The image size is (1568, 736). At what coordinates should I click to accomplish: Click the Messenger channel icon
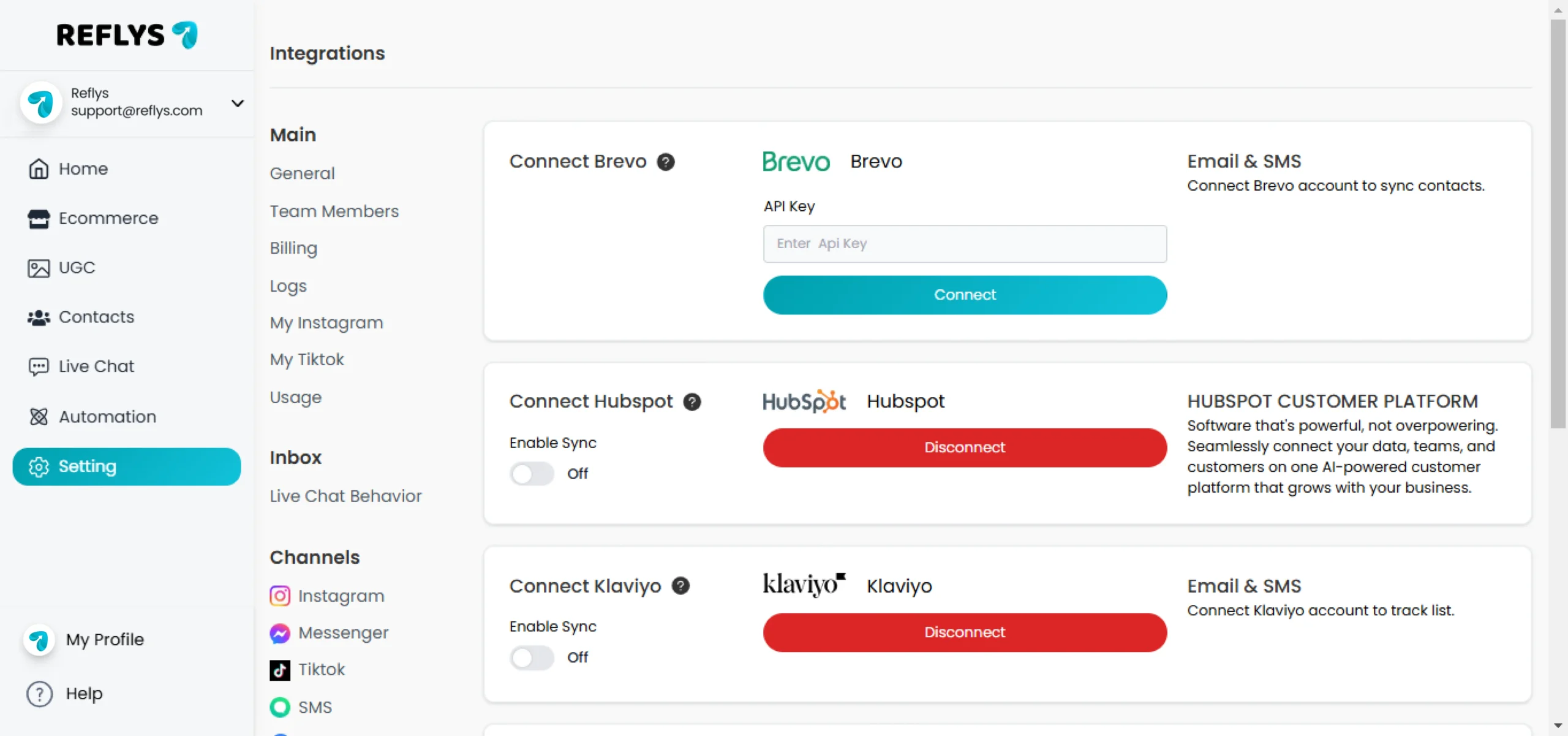coord(280,633)
